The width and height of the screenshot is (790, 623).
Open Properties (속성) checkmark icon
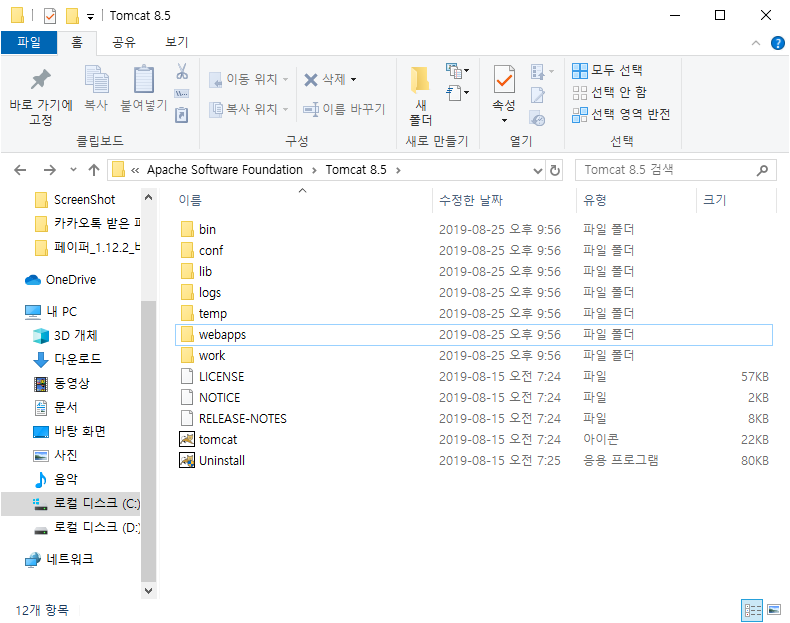[x=504, y=79]
